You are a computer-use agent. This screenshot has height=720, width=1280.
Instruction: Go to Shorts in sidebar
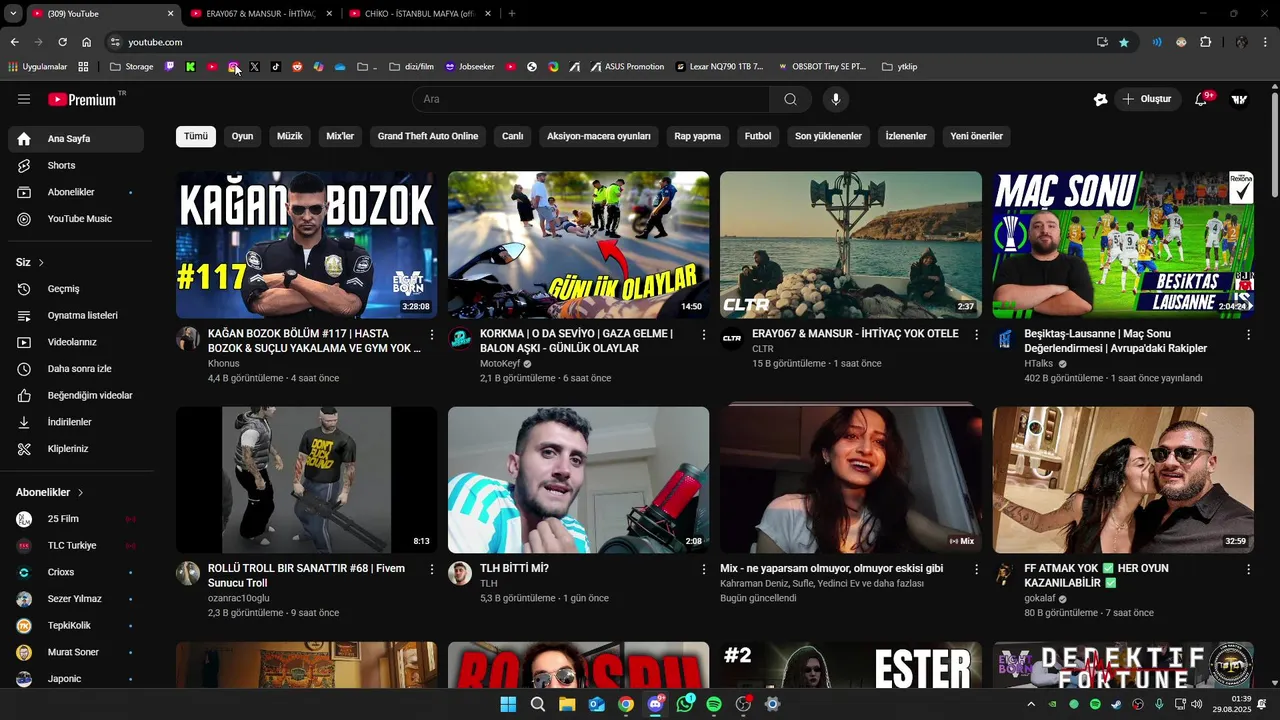point(76,166)
